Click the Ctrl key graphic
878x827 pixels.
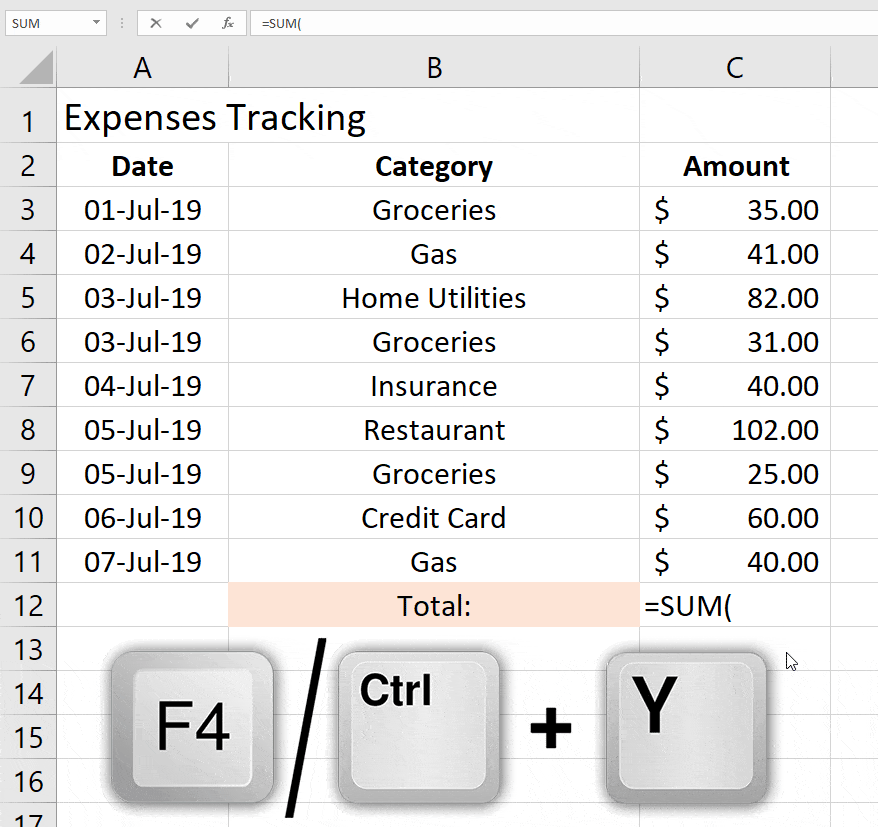point(418,722)
